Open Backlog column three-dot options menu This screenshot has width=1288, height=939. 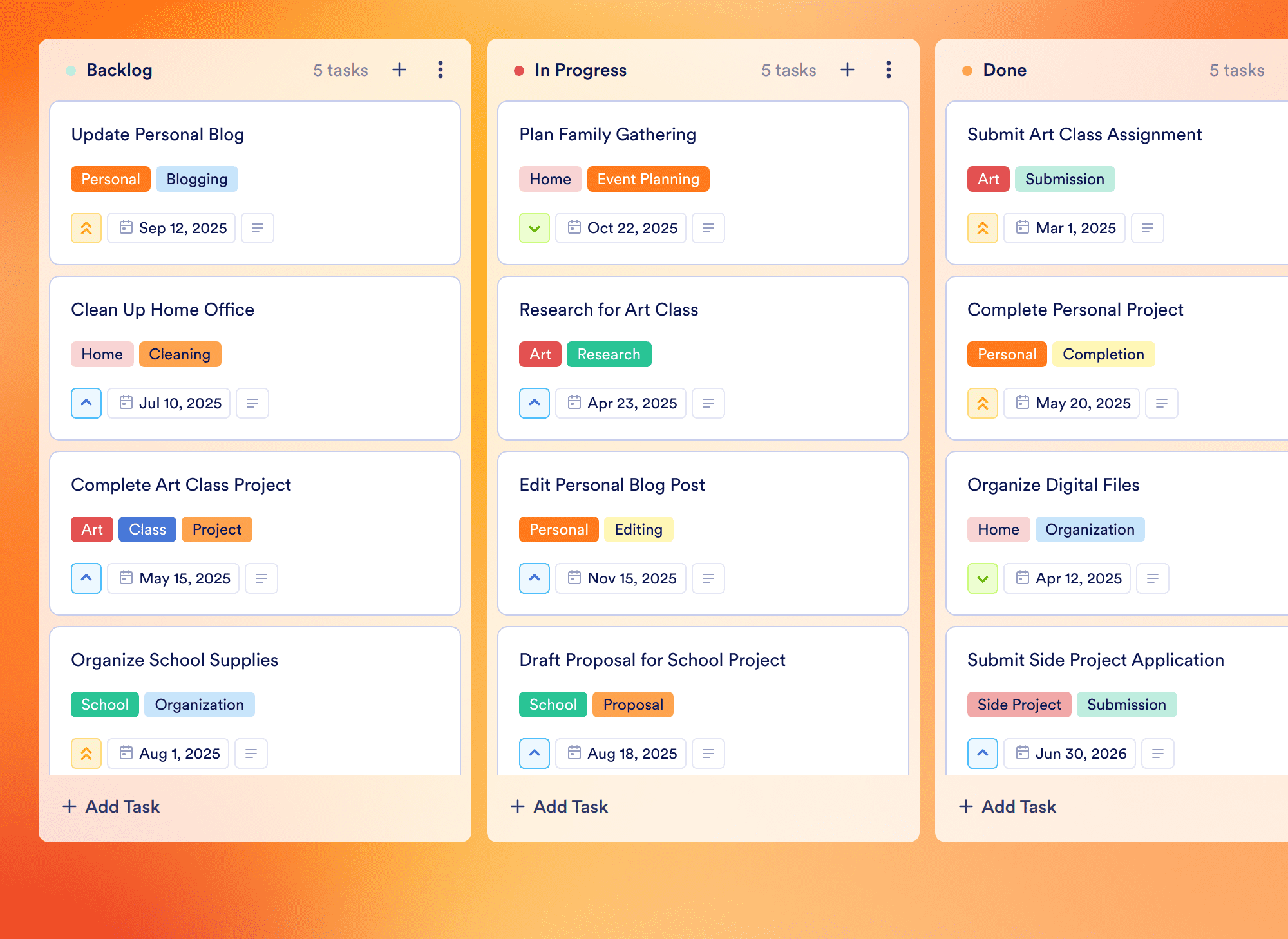click(440, 70)
